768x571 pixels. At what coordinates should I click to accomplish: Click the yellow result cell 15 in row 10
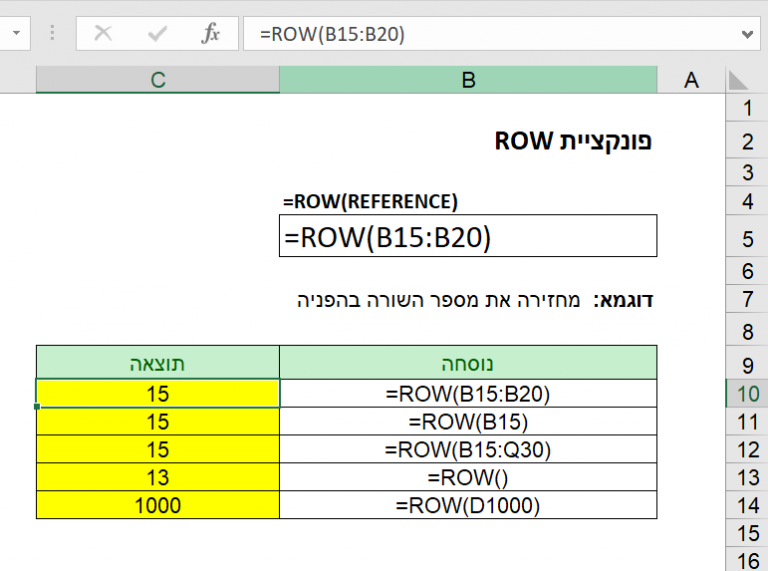coord(158,394)
